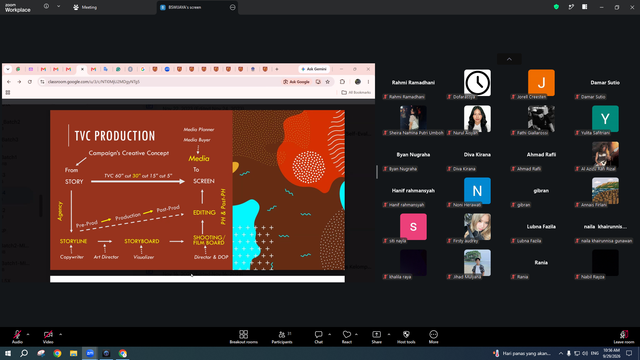This screenshot has height=360, width=640.
Task: Click Rahmi Ramadhani's participant tile
Action: (x=413, y=84)
